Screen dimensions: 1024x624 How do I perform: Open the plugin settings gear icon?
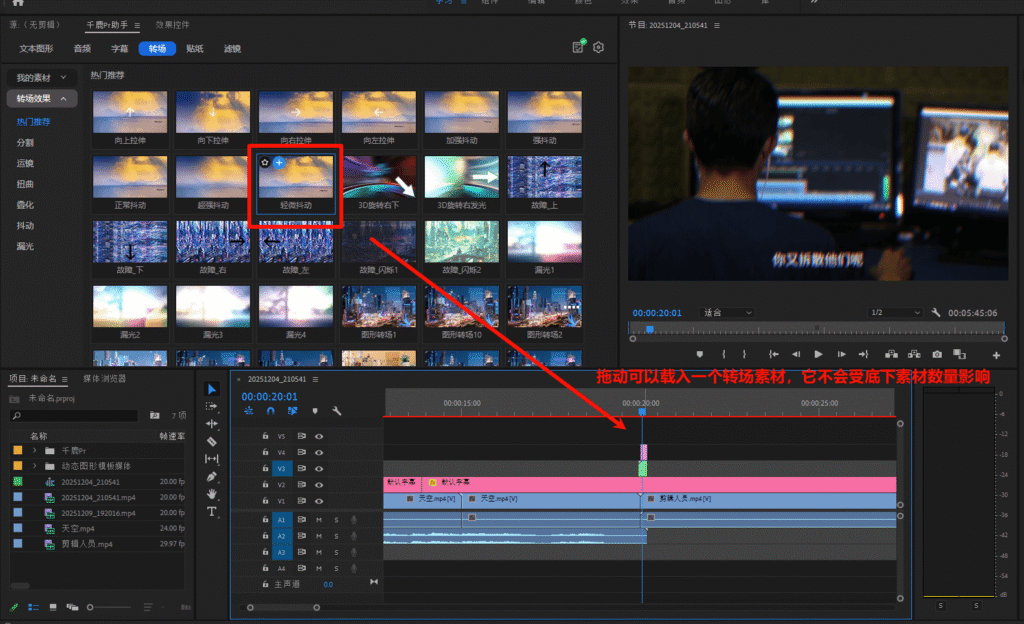(599, 47)
